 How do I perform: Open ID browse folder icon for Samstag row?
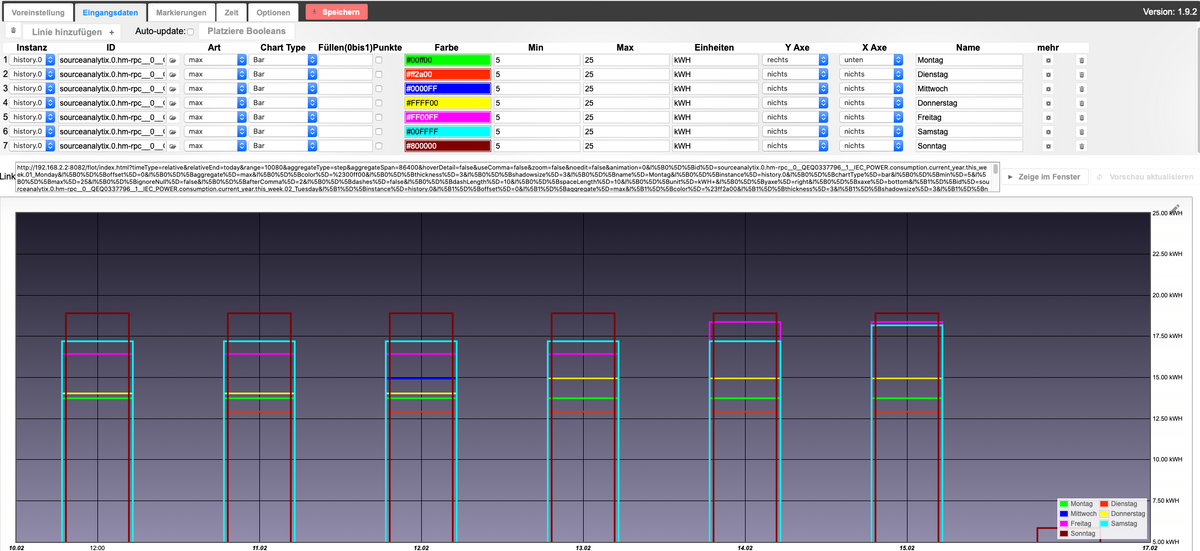click(172, 131)
